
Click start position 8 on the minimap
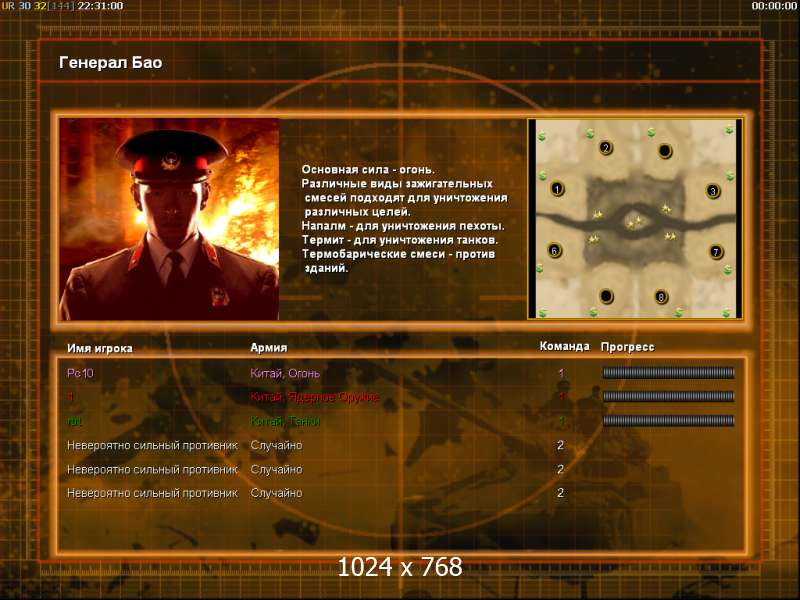pos(661,296)
